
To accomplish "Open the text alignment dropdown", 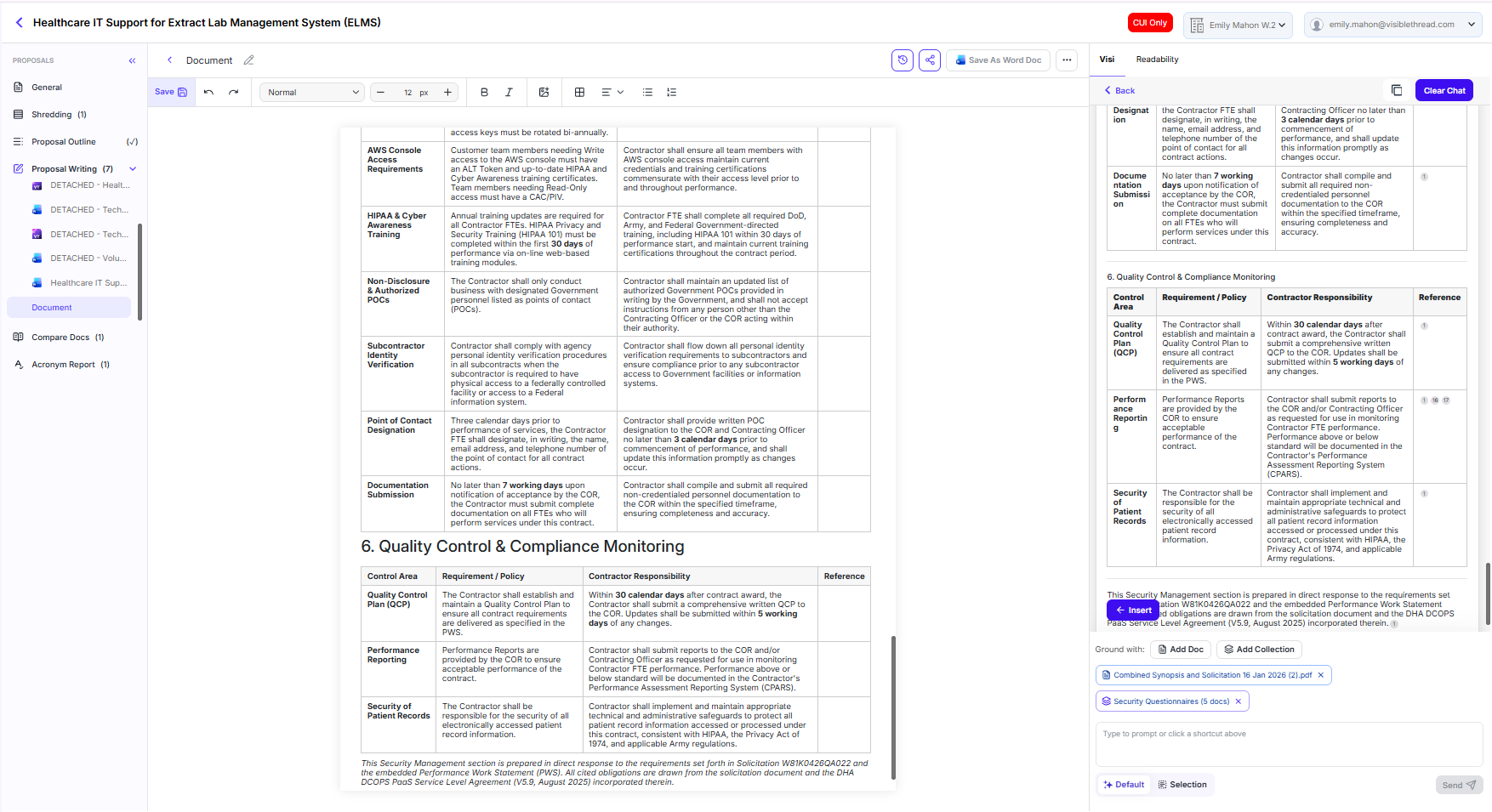I will (612, 93).
